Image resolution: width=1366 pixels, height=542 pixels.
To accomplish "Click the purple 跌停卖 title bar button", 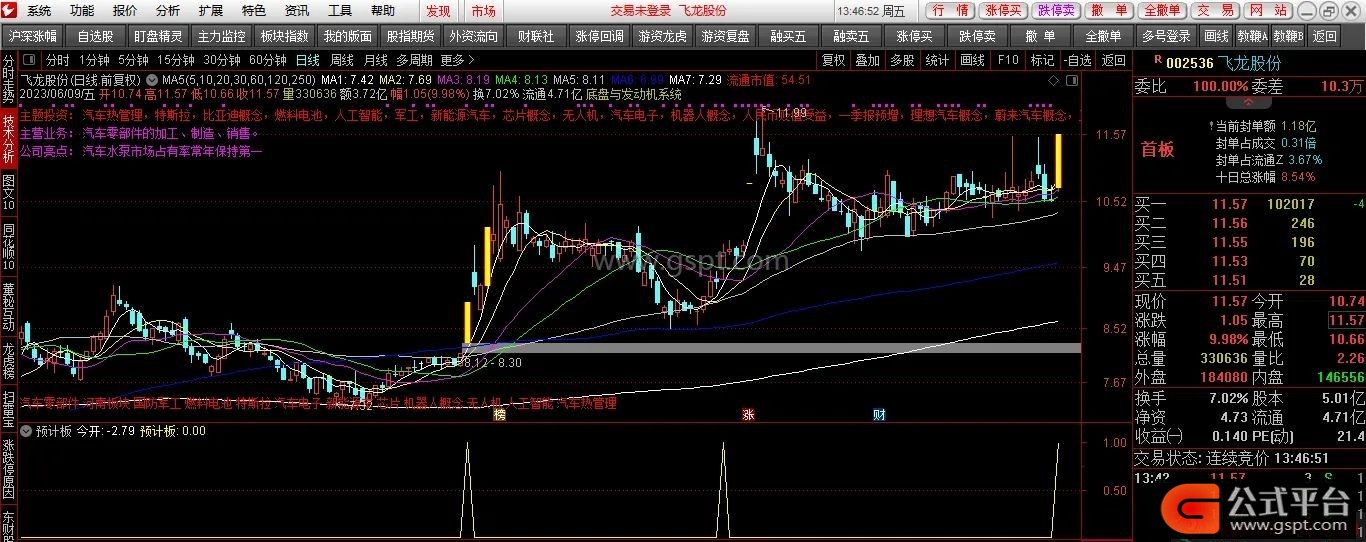I will pyautogui.click(x=1056, y=11).
